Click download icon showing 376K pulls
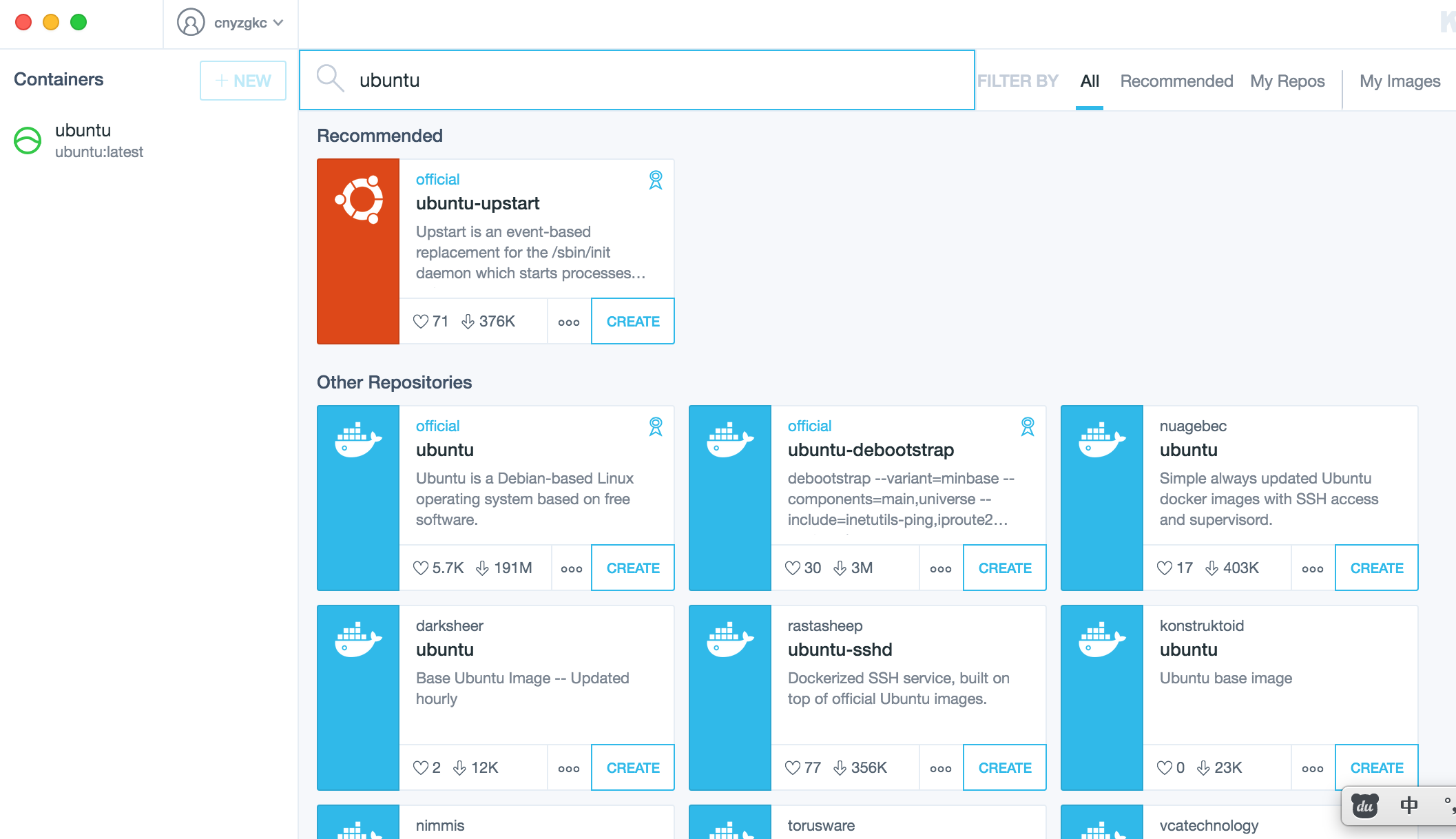 (x=468, y=322)
